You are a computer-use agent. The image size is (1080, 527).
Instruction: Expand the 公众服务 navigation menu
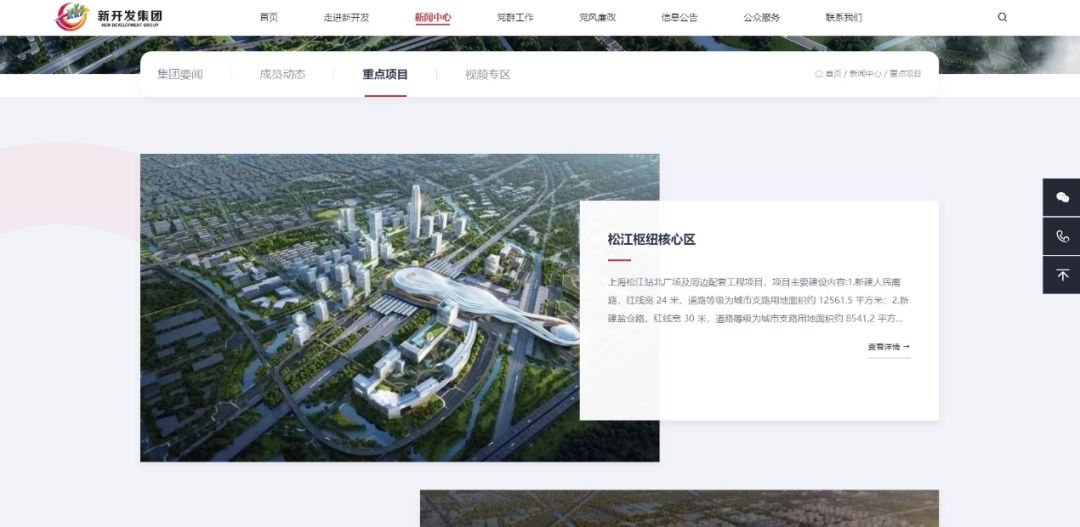tap(761, 18)
